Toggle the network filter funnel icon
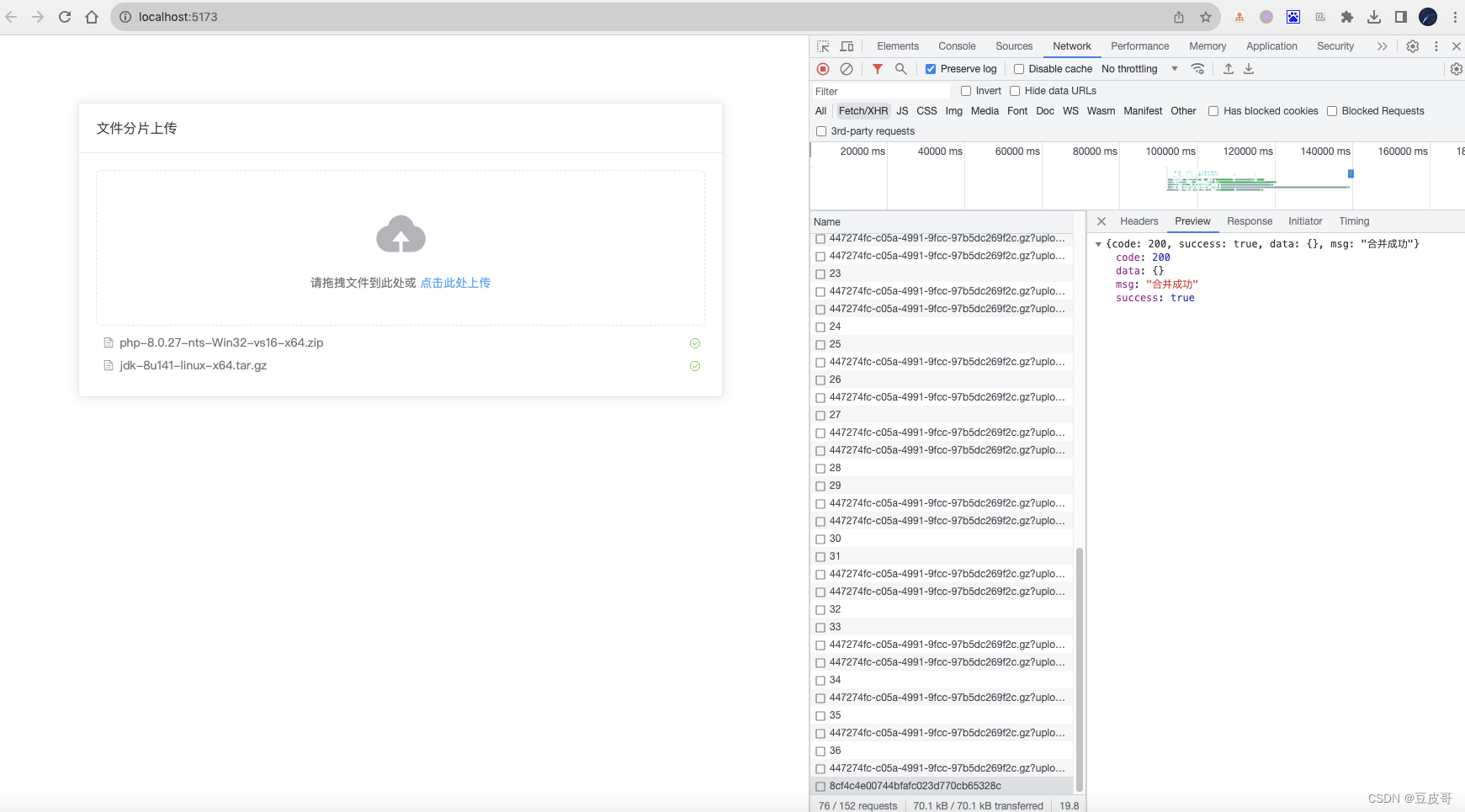 [878, 69]
